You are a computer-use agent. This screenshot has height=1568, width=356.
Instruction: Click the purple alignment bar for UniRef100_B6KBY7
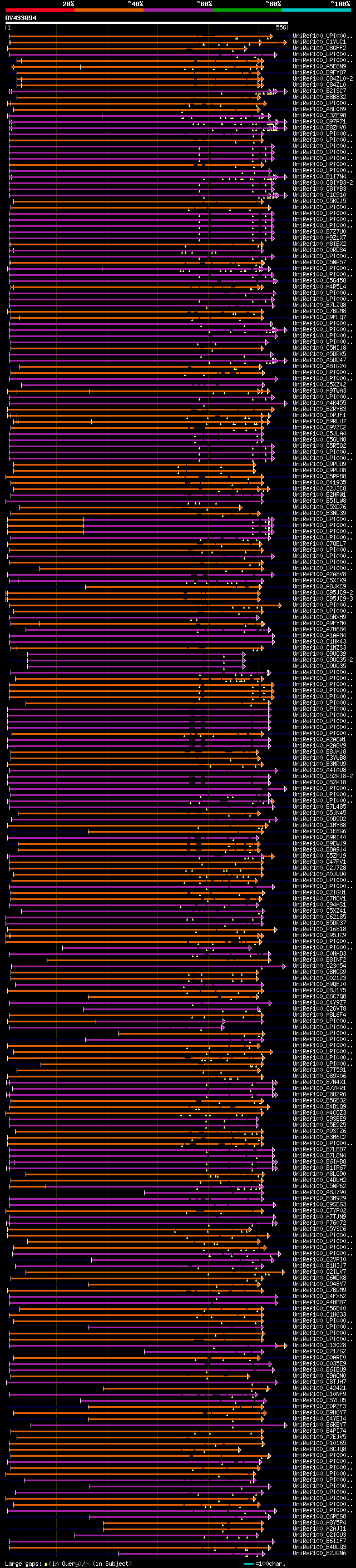(x=159, y=1424)
